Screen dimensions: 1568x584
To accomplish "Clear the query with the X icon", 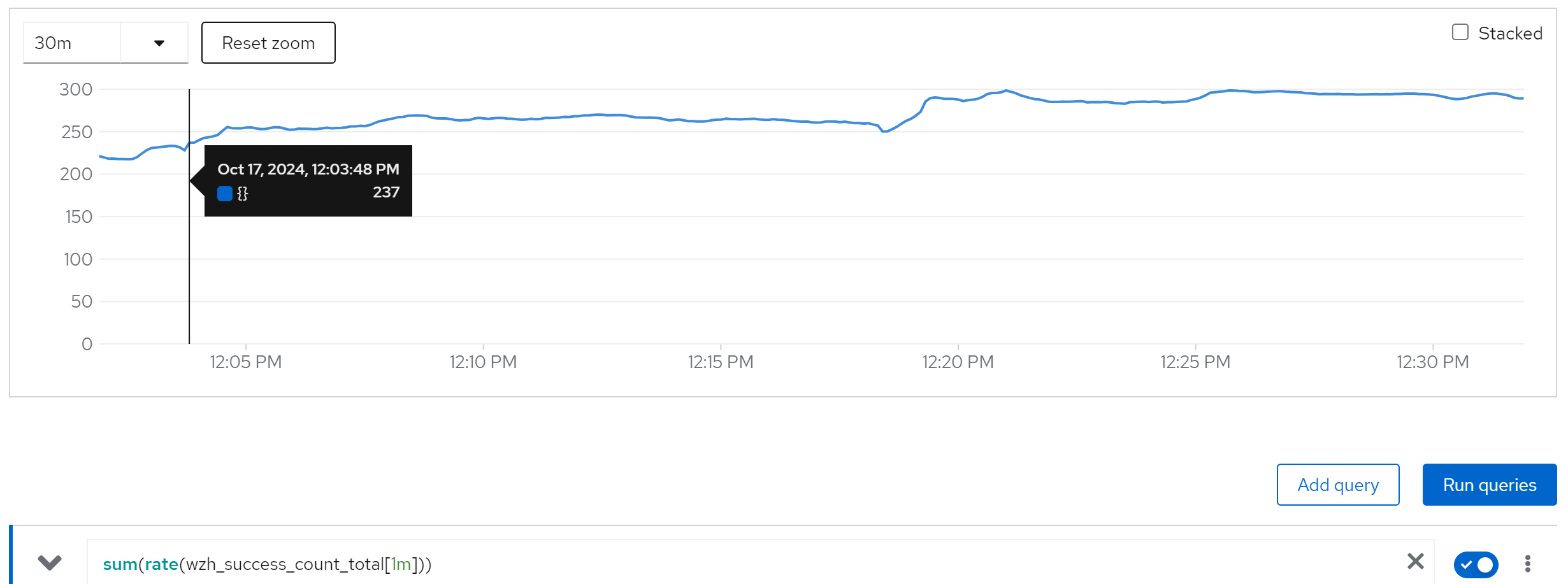I will (x=1415, y=562).
